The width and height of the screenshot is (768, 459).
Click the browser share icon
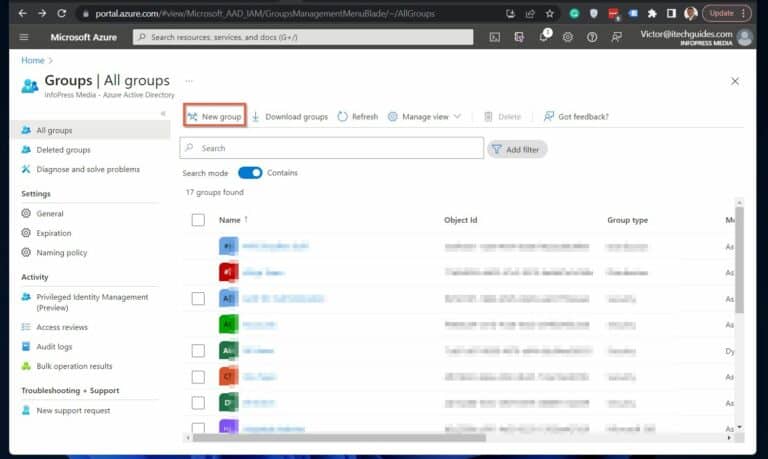[530, 14]
